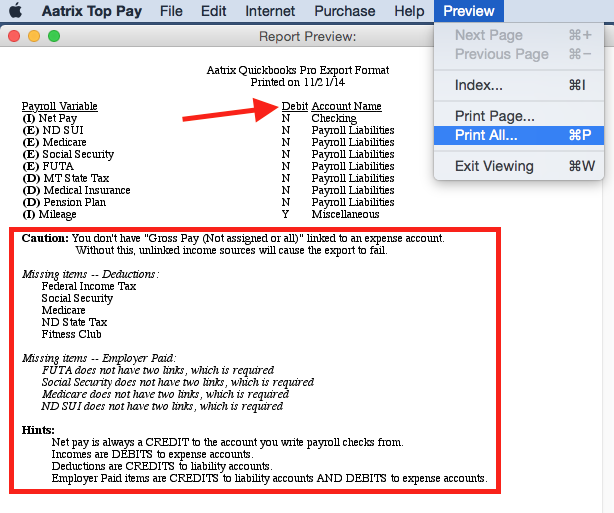The height and width of the screenshot is (513, 614).
Task: Click the Y debit value for Mileage
Action: pos(285,215)
